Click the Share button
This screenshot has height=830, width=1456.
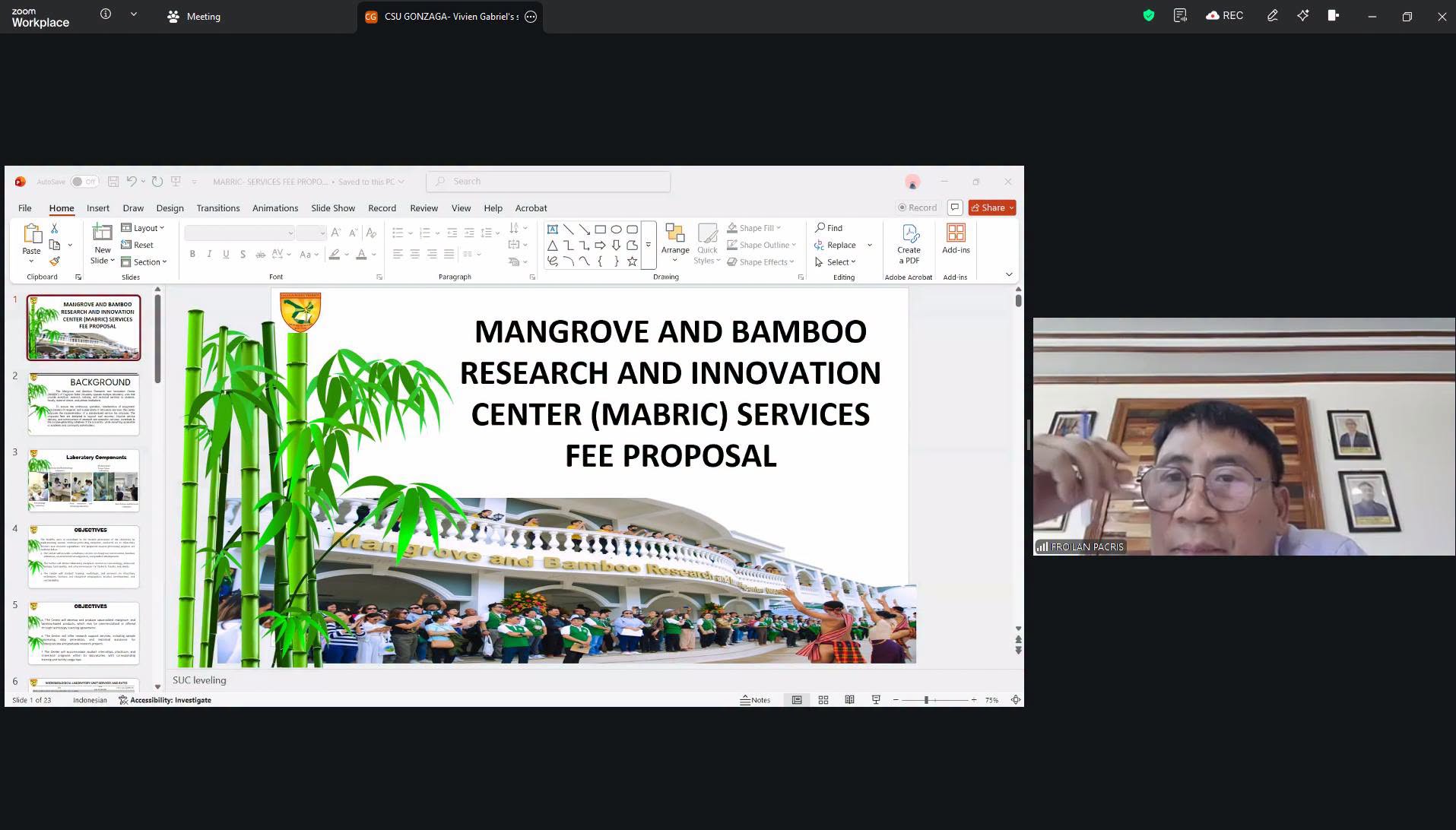pyautogui.click(x=992, y=207)
